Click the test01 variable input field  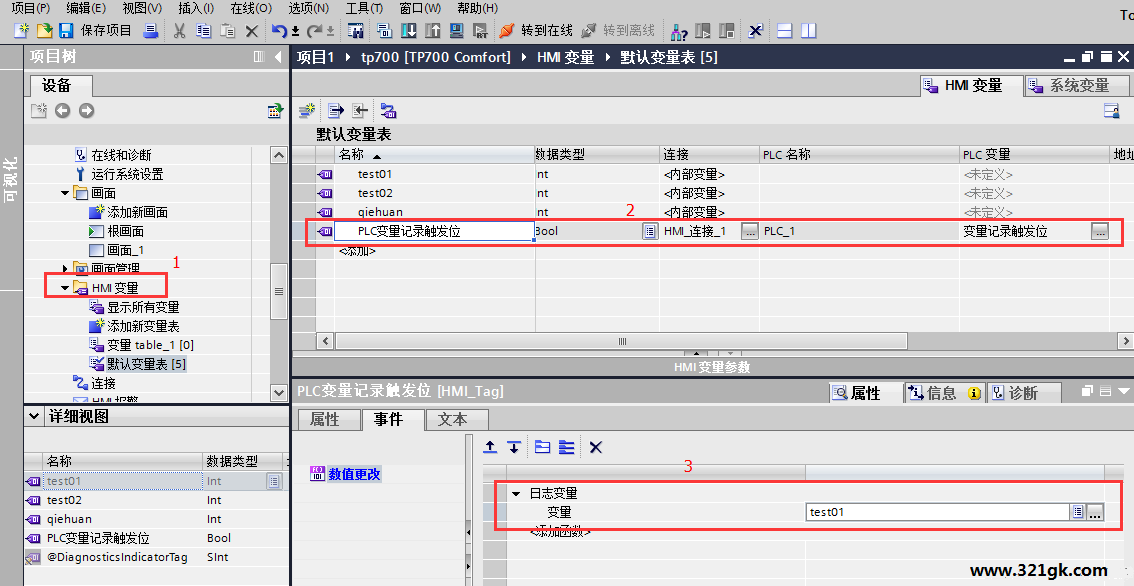[937, 512]
